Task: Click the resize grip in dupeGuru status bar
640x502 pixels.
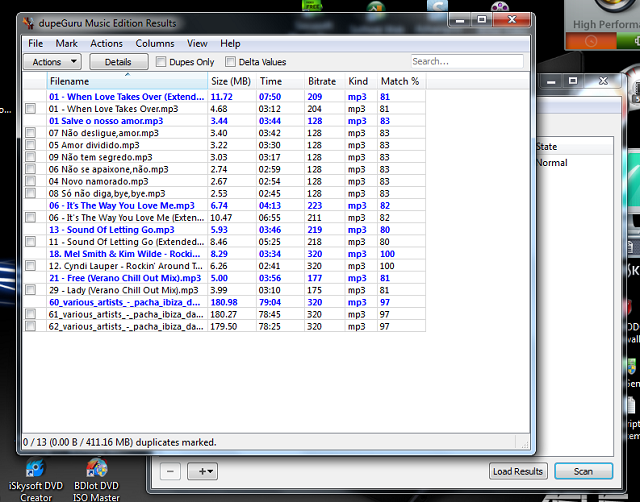Action: point(525,444)
